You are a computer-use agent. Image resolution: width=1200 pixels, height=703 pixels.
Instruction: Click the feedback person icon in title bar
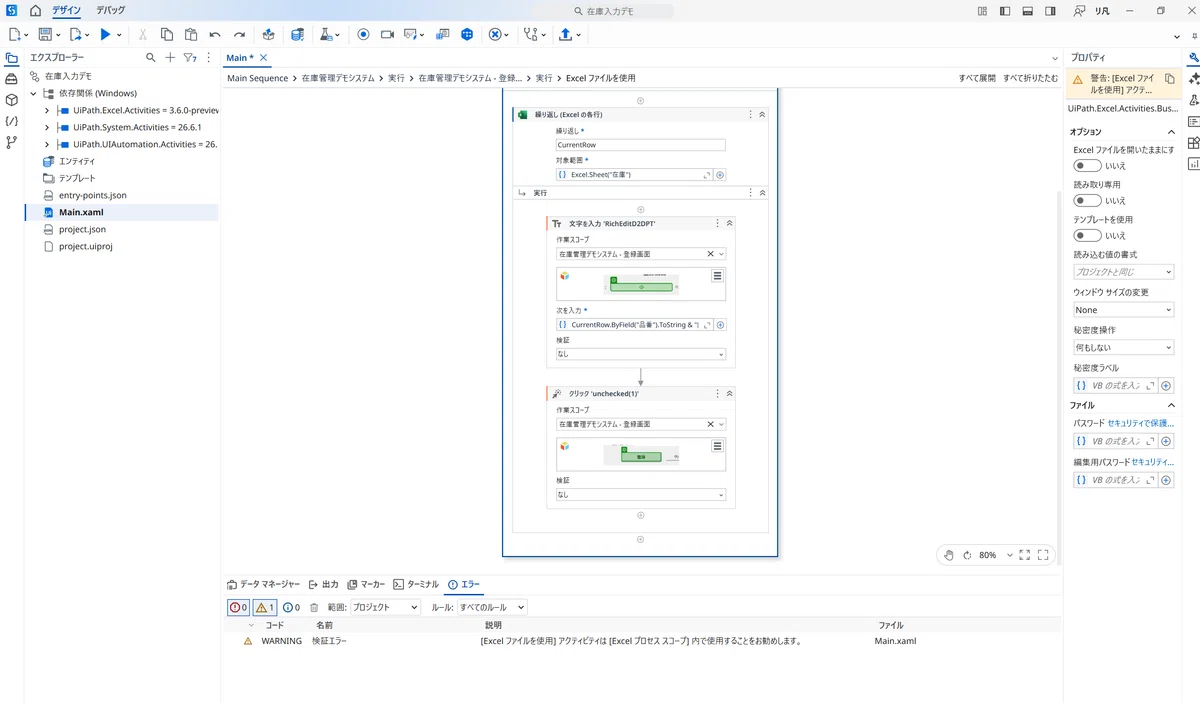click(x=1079, y=11)
